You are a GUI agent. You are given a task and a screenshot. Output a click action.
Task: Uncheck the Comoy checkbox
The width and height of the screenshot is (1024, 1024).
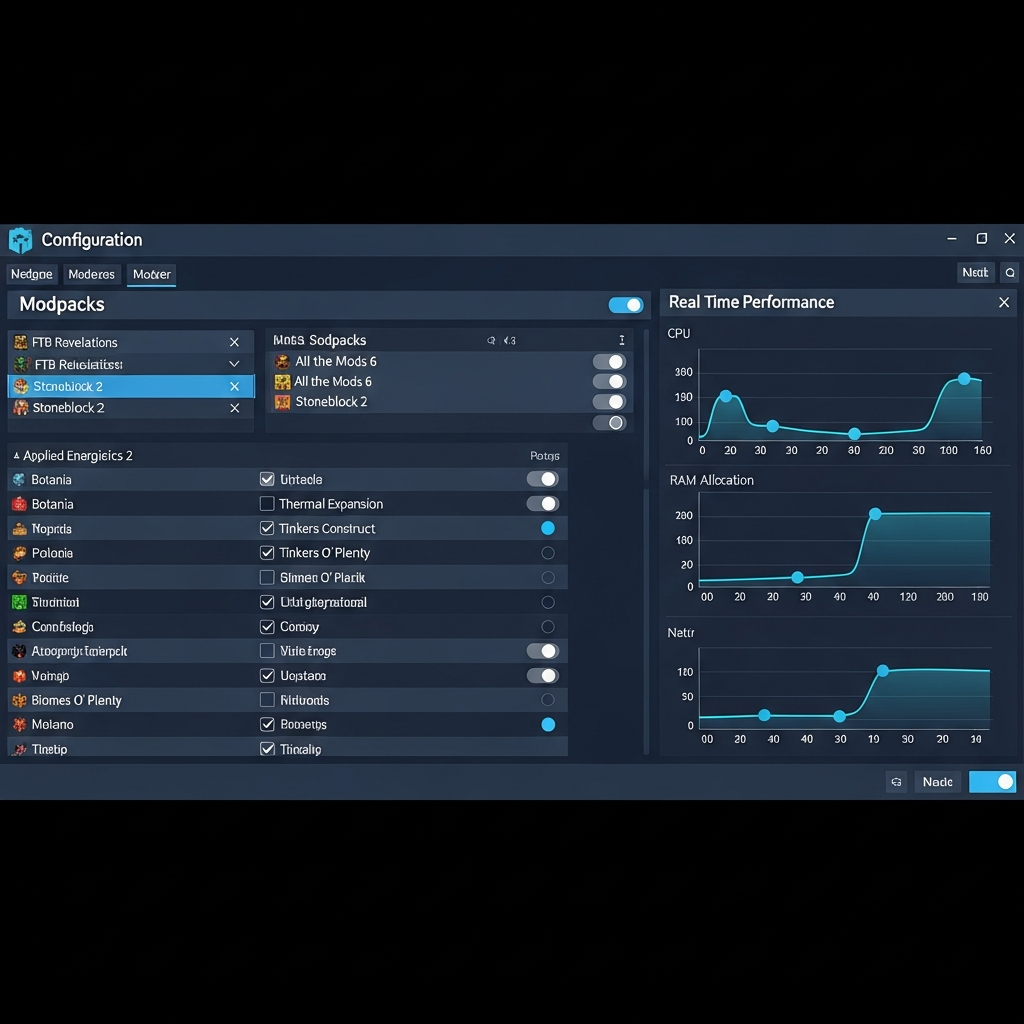pos(267,627)
